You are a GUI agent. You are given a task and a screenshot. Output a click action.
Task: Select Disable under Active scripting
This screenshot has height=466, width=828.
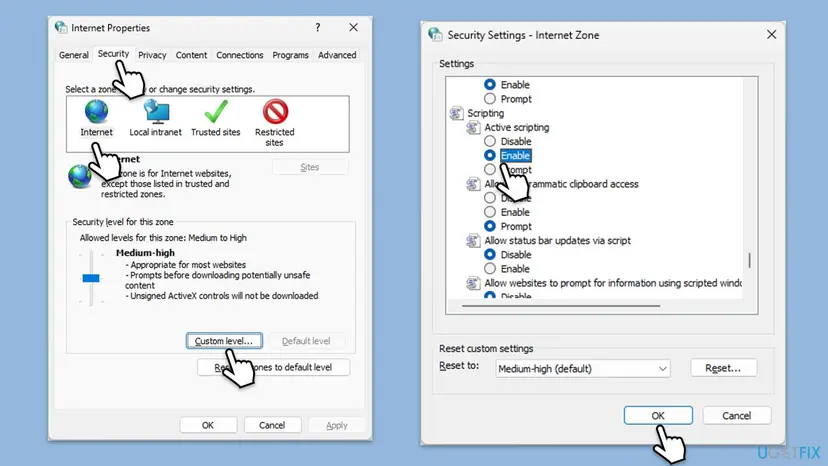click(490, 141)
